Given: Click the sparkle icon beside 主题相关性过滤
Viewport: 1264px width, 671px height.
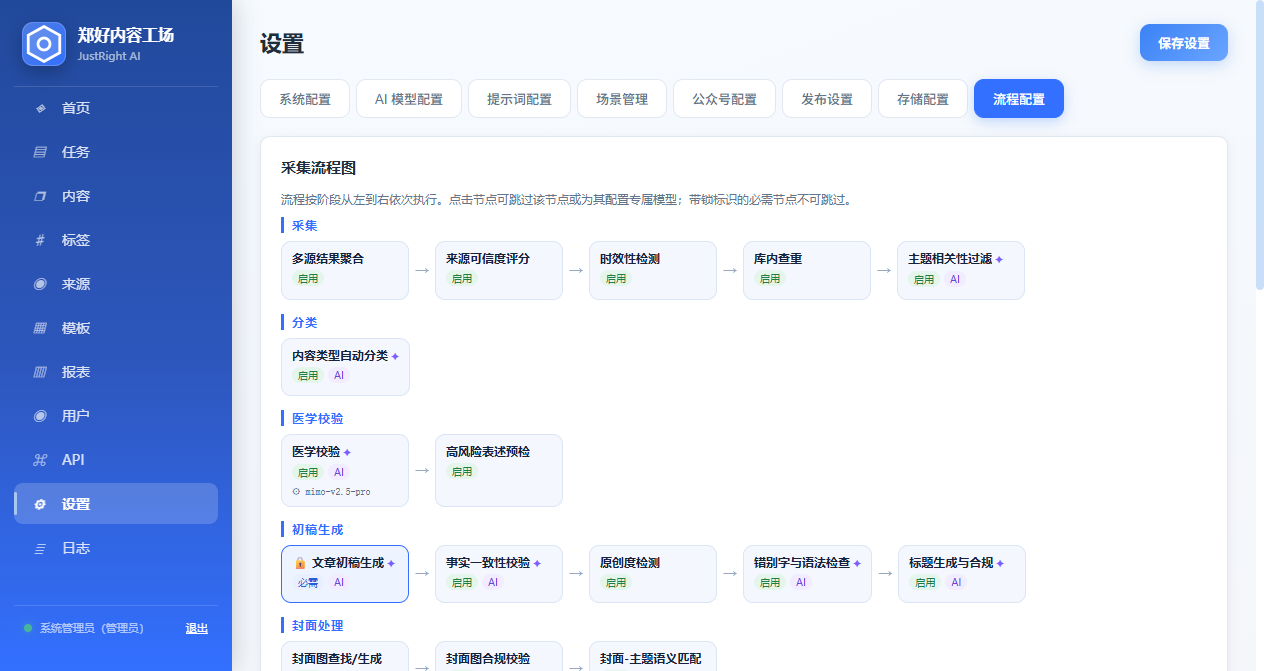Looking at the screenshot, I should [999, 259].
